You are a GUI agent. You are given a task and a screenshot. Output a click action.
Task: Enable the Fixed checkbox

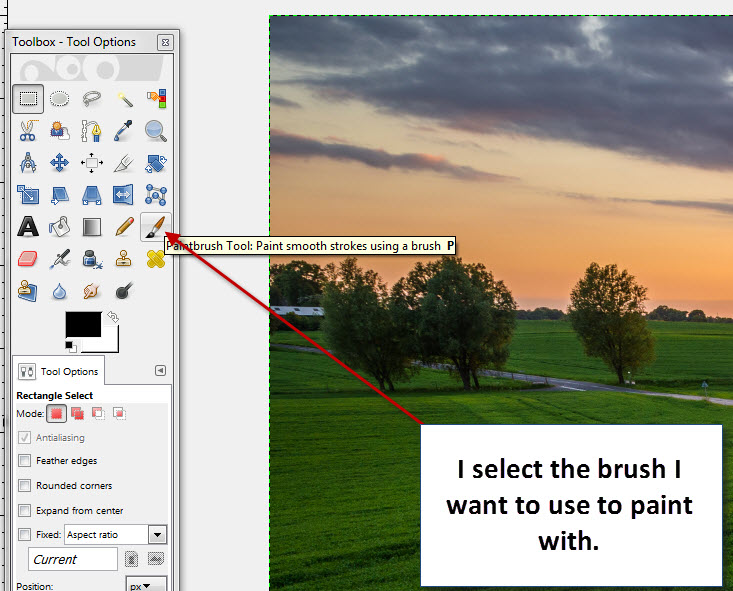coord(24,534)
